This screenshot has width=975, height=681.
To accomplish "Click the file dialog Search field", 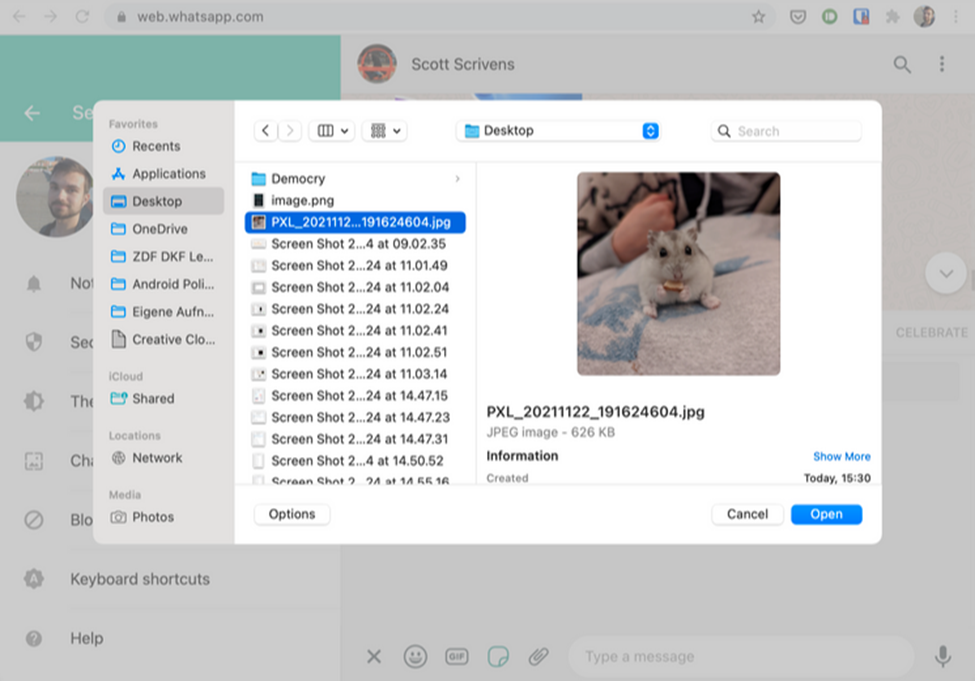I will click(786, 131).
